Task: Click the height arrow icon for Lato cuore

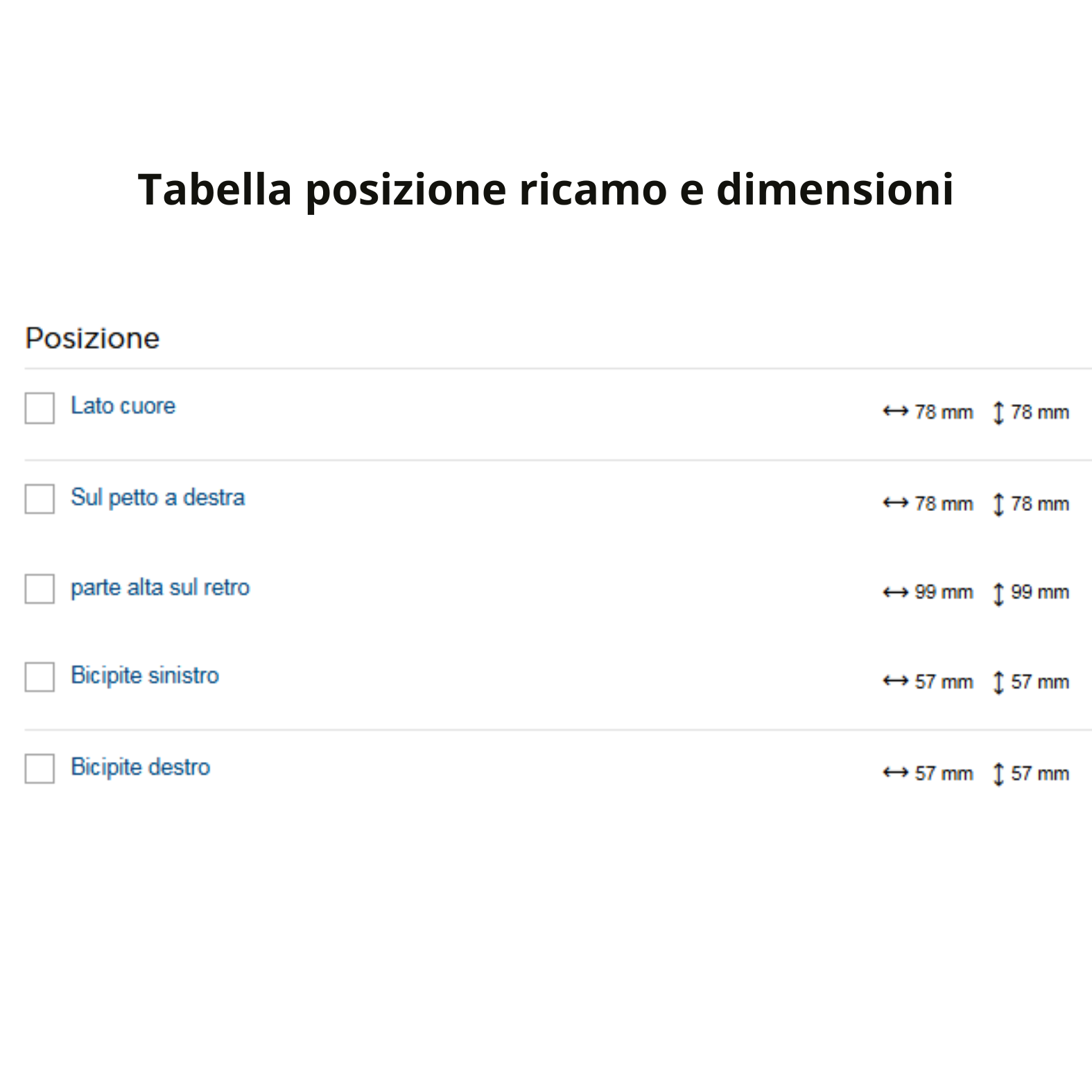Action: pyautogui.click(x=998, y=413)
